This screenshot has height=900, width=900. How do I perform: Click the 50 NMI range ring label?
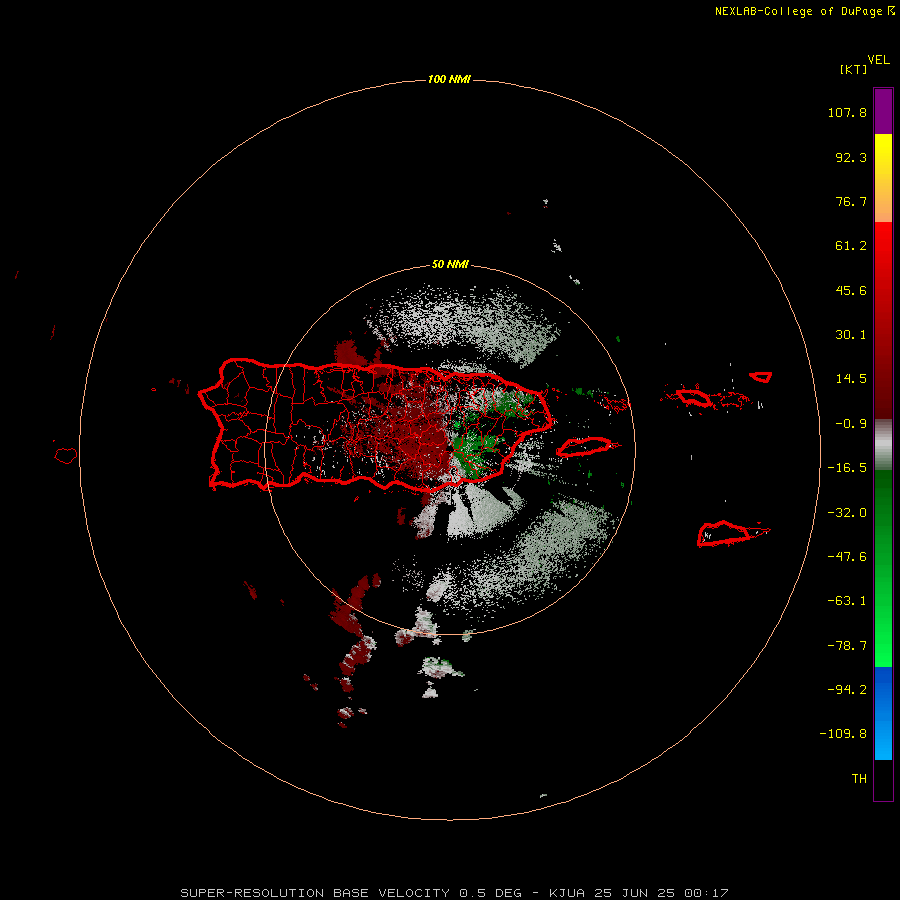450,264
